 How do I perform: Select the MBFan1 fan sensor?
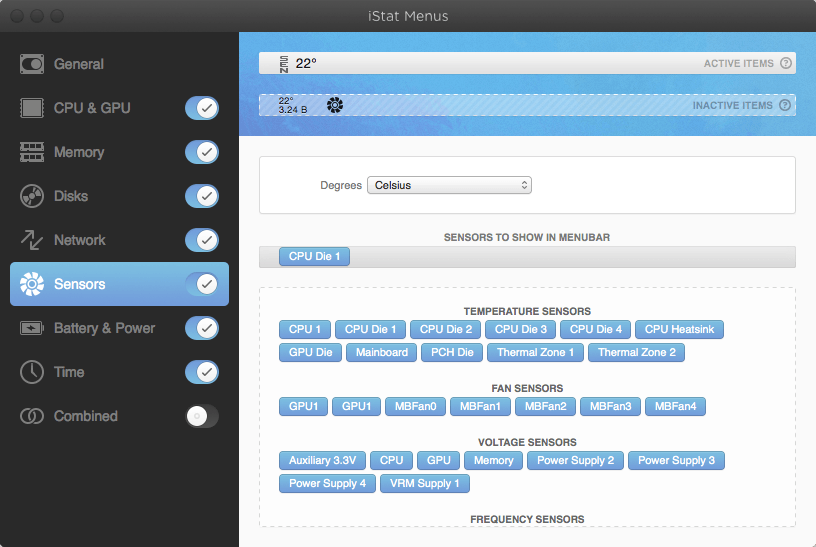point(480,406)
